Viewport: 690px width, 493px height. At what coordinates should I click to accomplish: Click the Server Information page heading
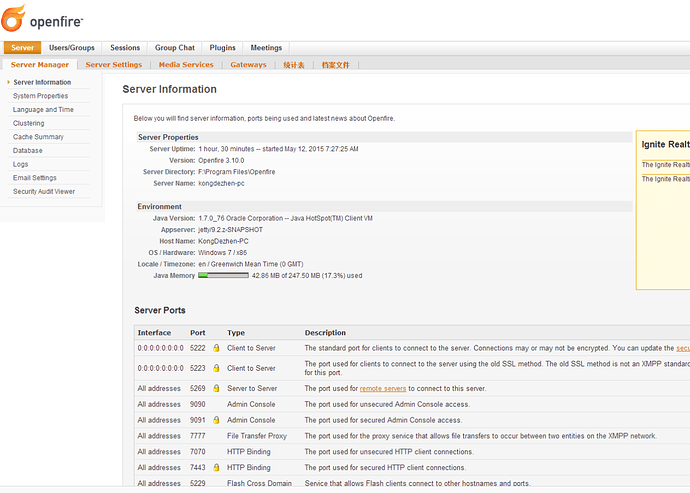(x=169, y=89)
